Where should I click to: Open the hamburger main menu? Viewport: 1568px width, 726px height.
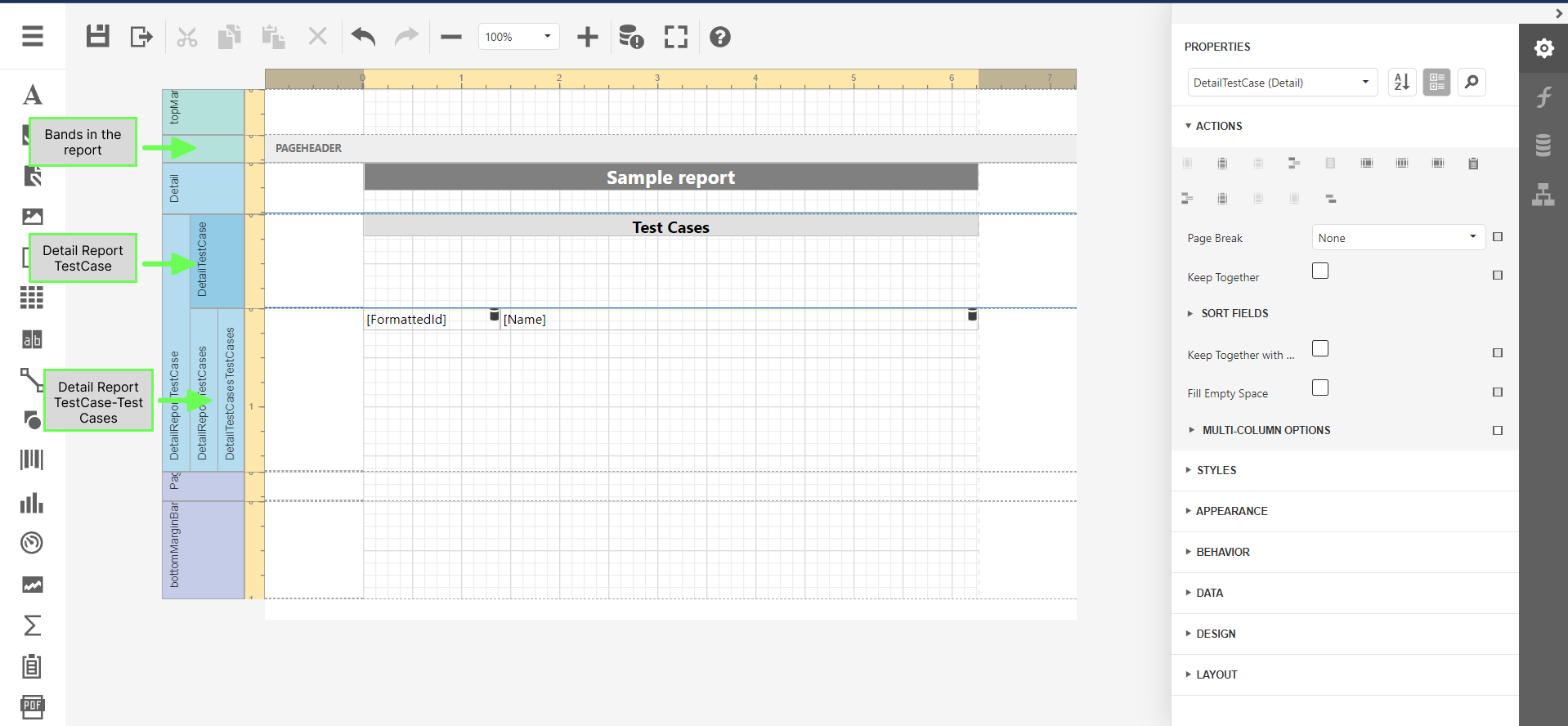coord(33,36)
